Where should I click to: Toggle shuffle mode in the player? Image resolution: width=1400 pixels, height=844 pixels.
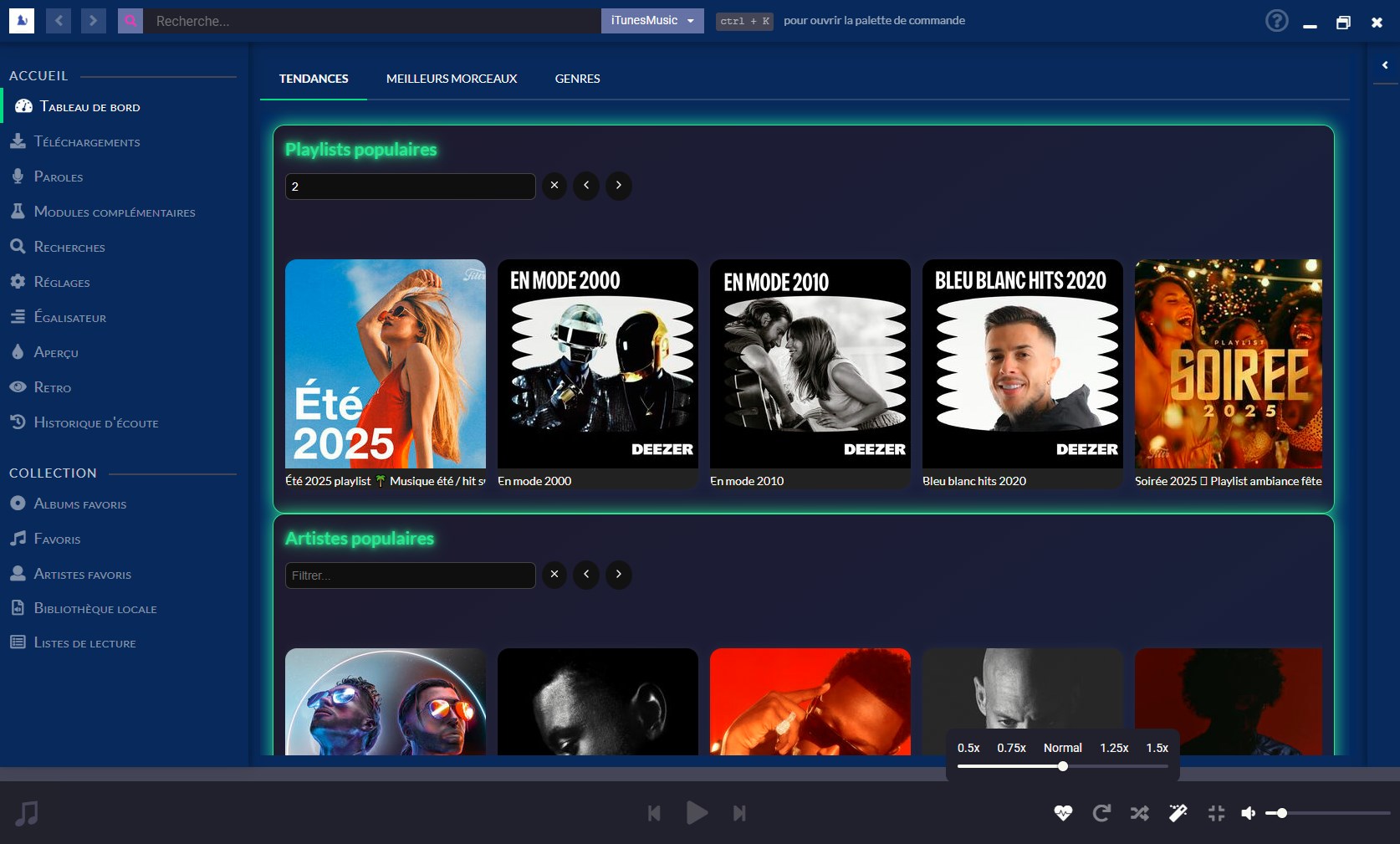pyautogui.click(x=1139, y=812)
